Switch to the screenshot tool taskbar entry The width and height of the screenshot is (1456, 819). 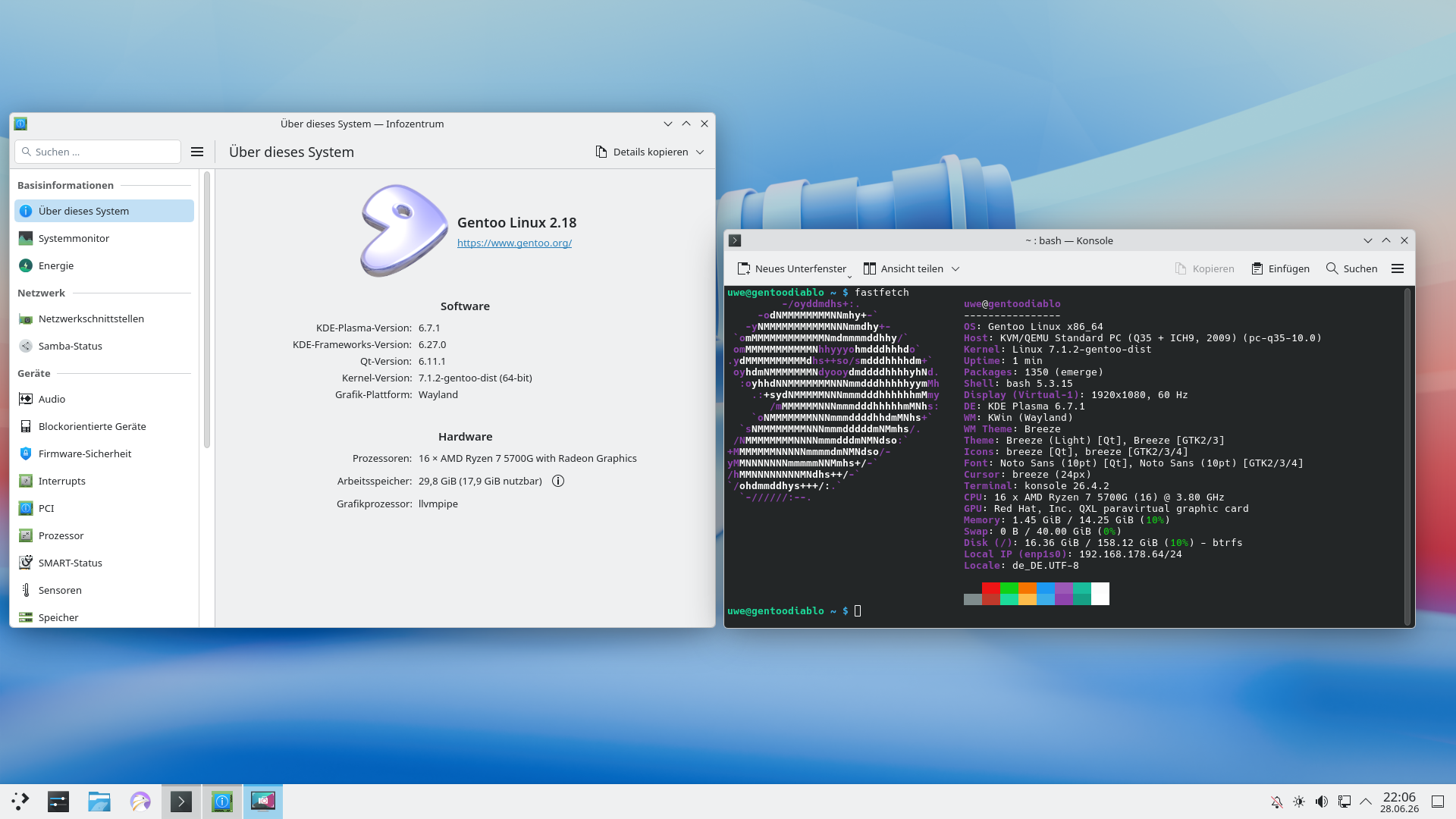[x=263, y=802]
